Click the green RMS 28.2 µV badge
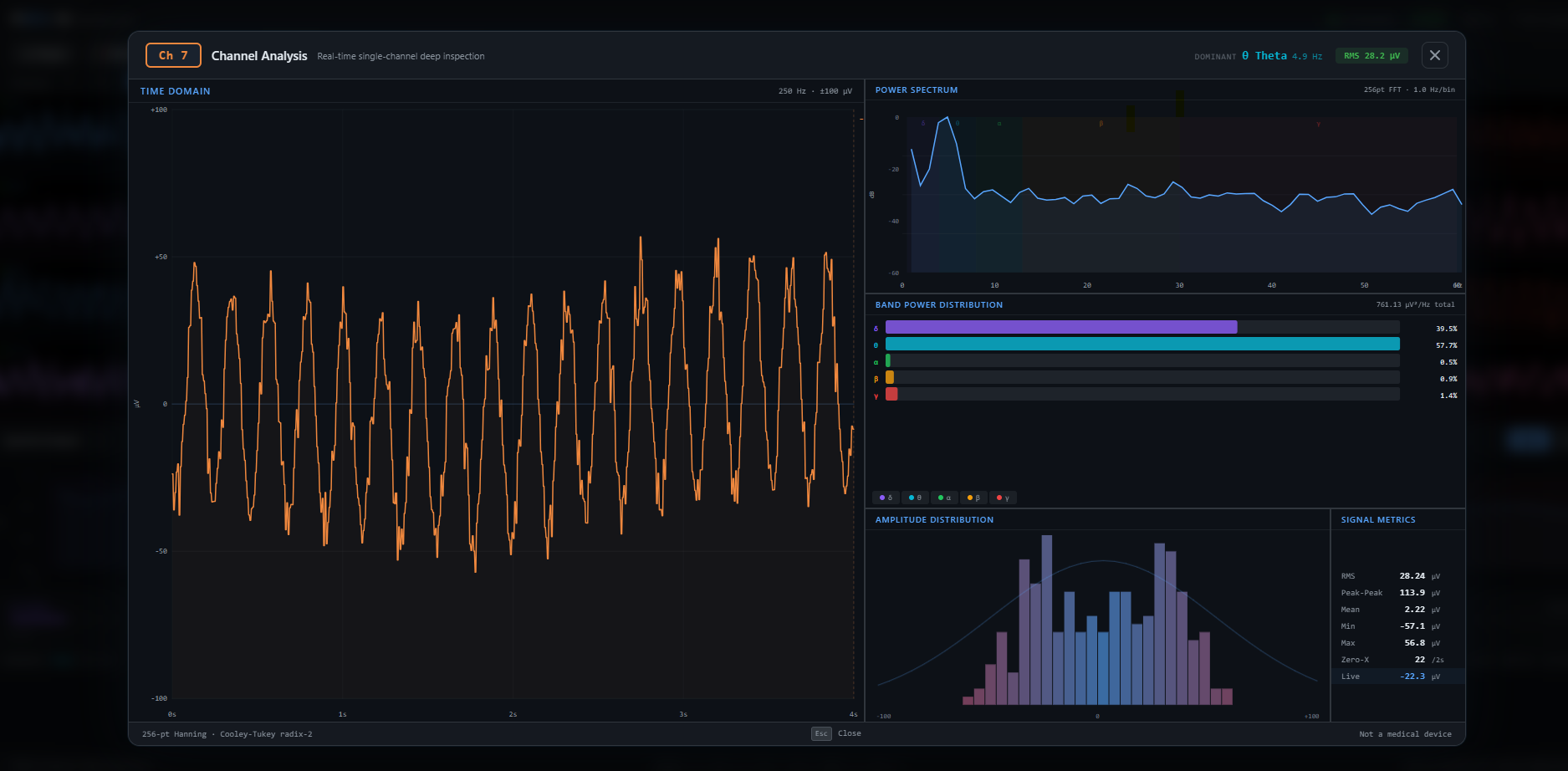Viewport: 1568px width, 771px height. pyautogui.click(x=1371, y=56)
